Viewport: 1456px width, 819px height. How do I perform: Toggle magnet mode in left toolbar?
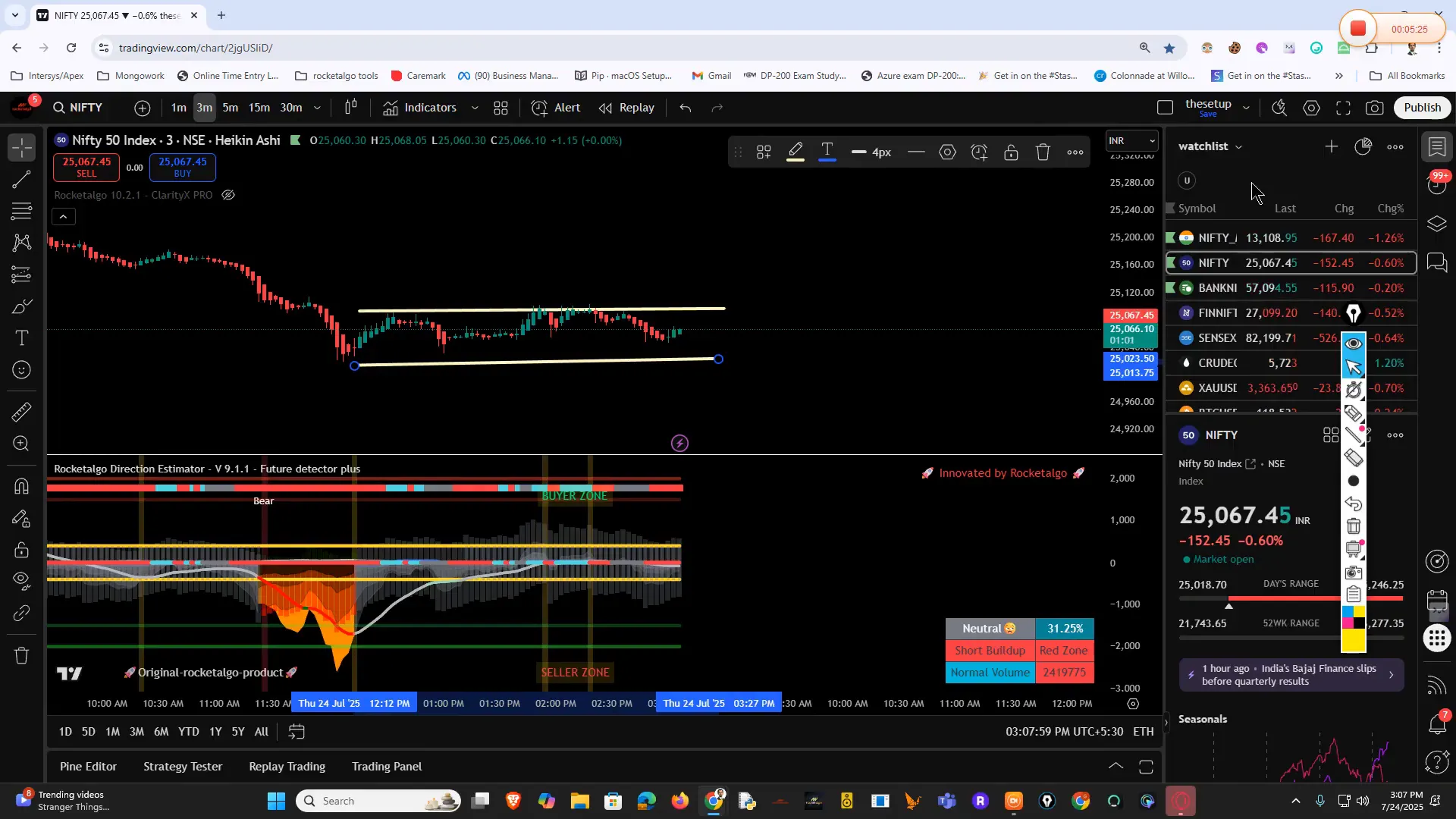coord(22,486)
